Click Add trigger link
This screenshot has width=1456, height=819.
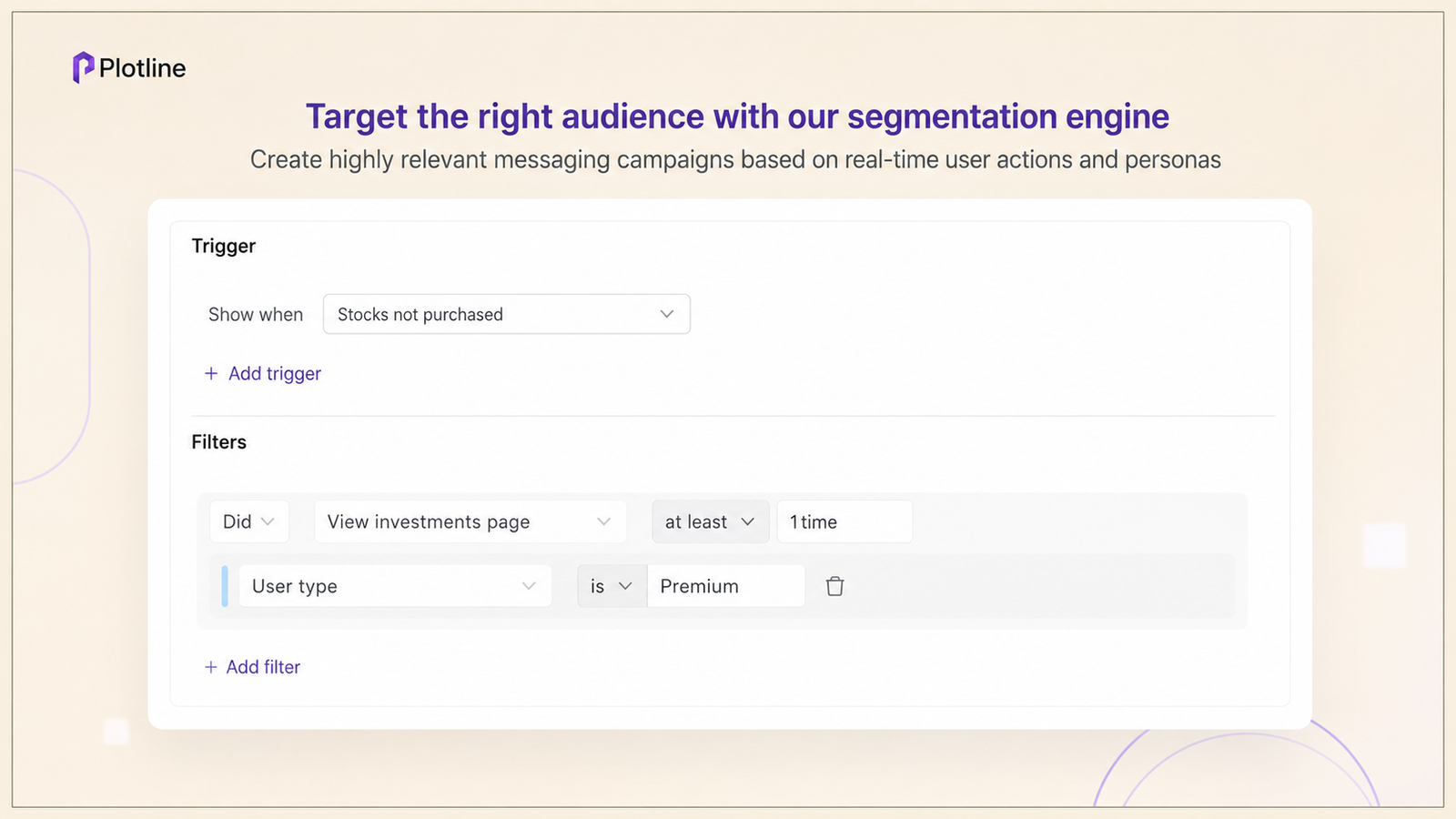pos(263,374)
